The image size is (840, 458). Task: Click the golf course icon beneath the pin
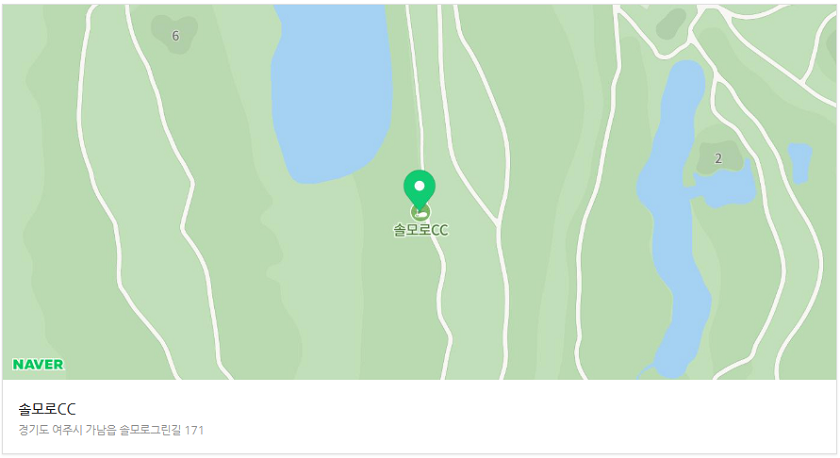pos(421,213)
